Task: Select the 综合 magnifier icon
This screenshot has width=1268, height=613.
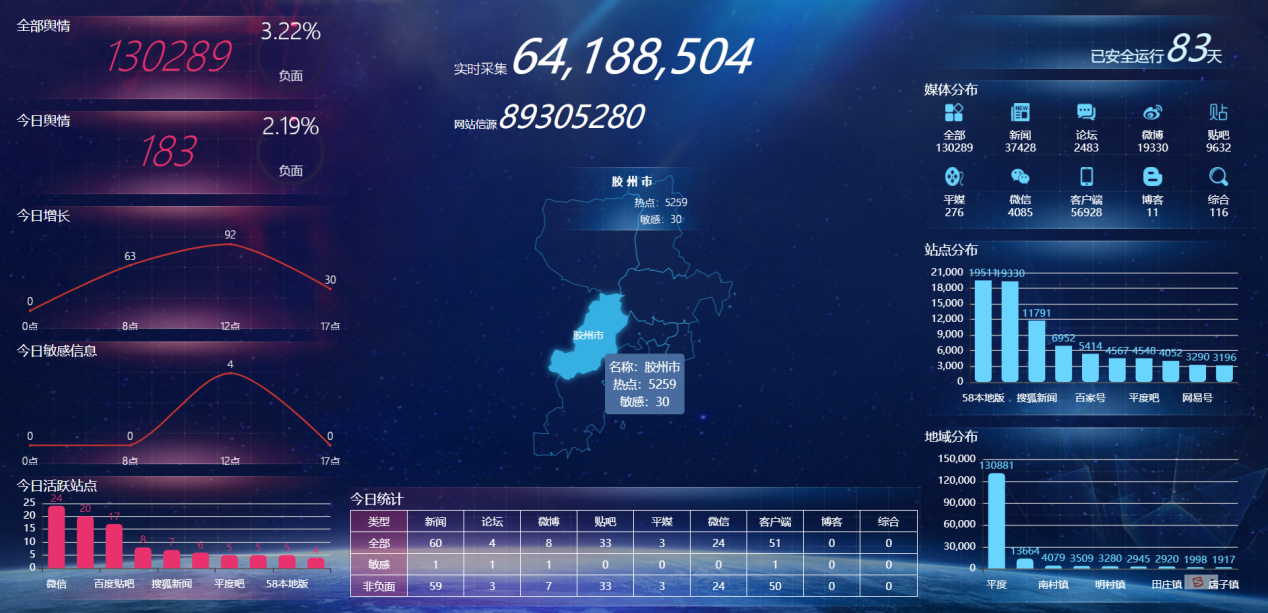Action: (x=1218, y=177)
